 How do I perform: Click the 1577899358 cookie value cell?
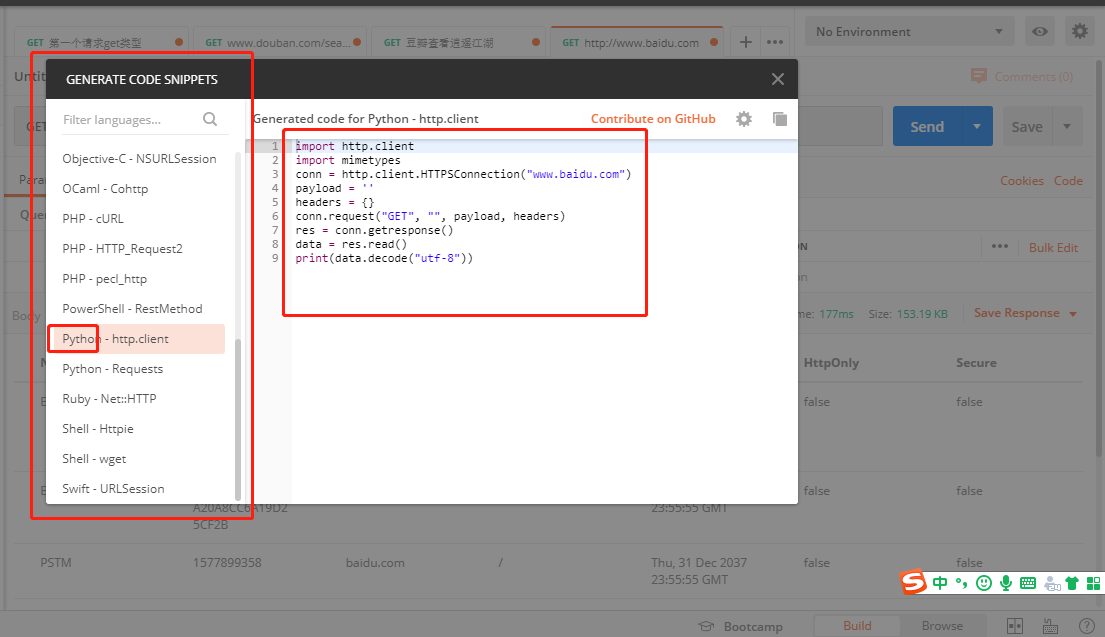tap(227, 563)
